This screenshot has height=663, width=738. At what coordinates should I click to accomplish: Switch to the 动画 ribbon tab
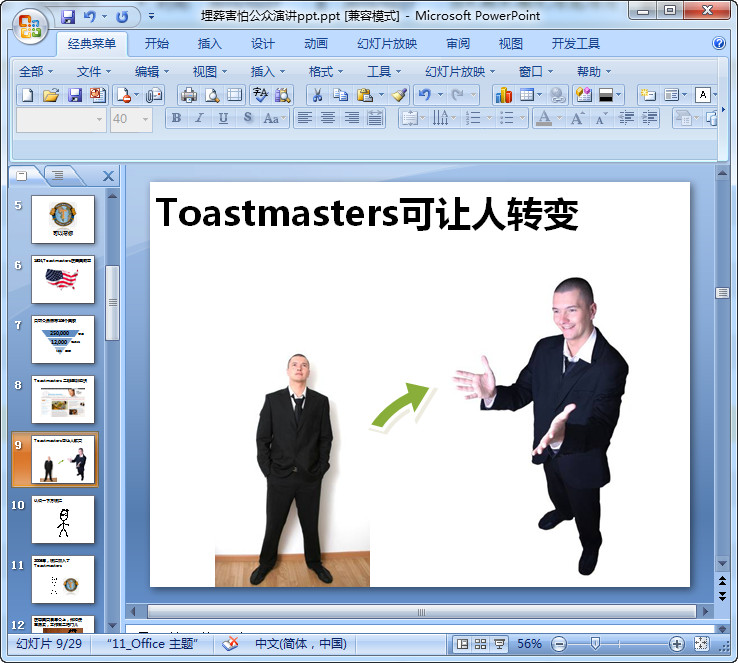(316, 44)
